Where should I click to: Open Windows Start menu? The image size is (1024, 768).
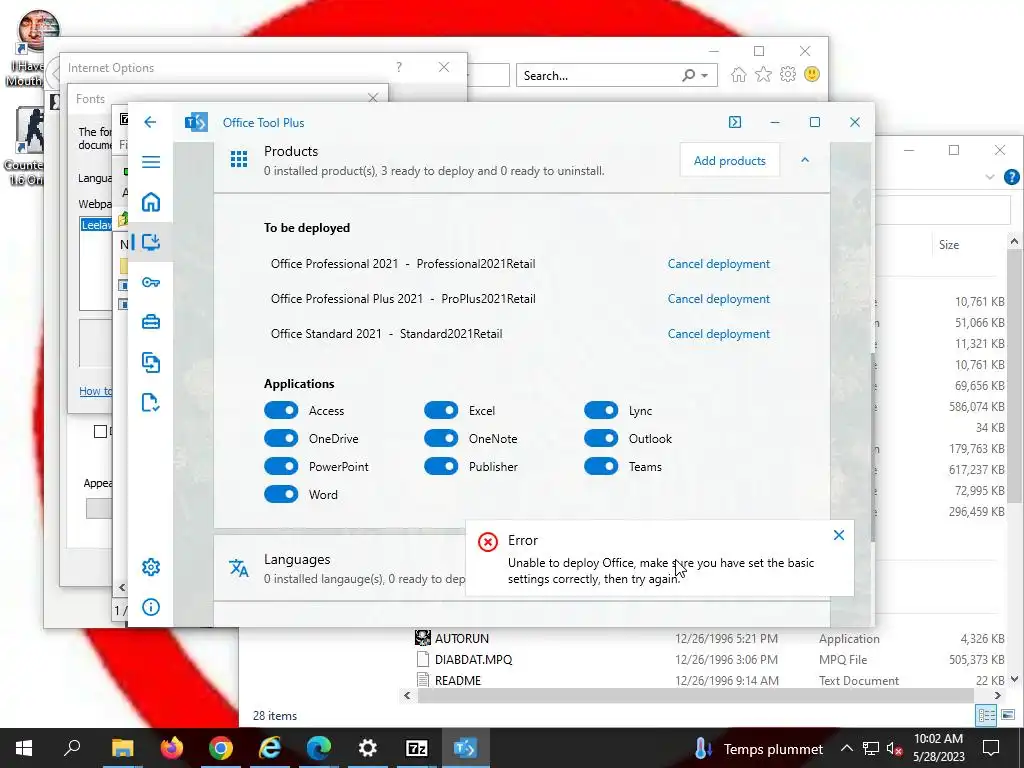24,748
